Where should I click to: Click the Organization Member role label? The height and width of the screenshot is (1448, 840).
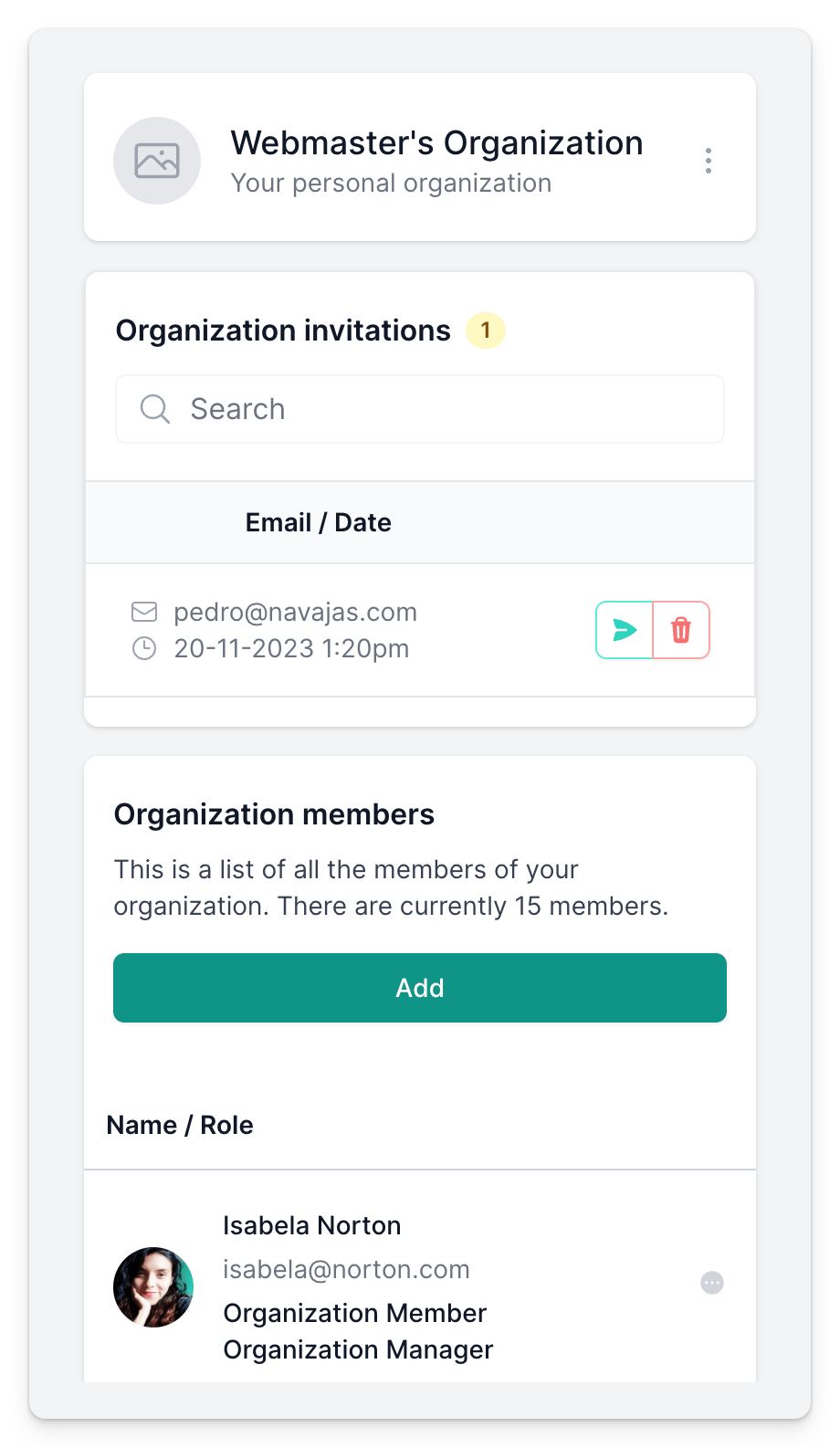pos(354,1313)
